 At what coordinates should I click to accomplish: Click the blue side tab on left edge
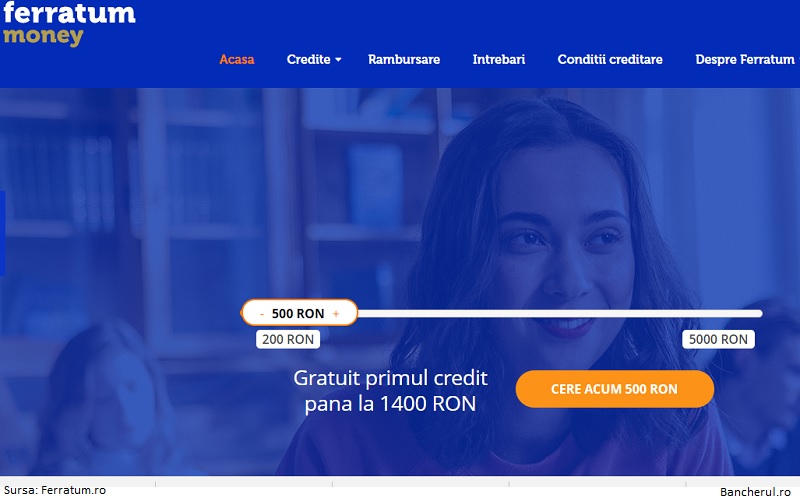(x=2, y=233)
